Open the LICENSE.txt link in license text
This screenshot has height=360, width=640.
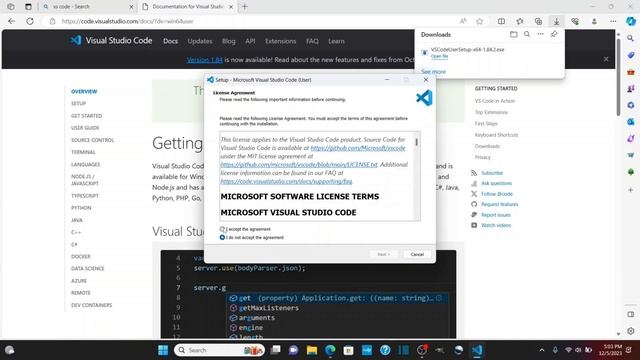pos(299,164)
